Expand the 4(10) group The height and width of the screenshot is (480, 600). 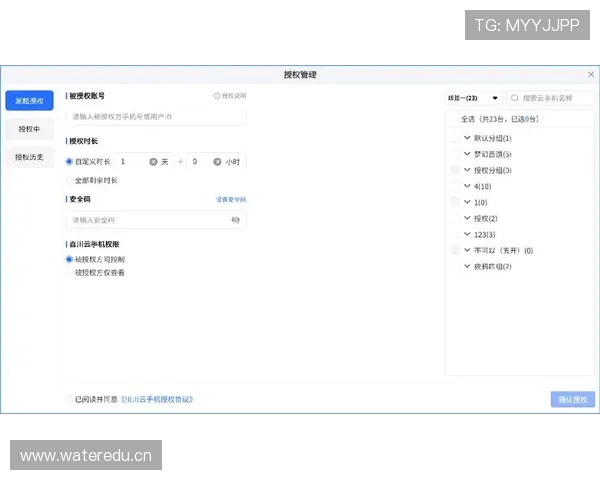click(x=467, y=186)
